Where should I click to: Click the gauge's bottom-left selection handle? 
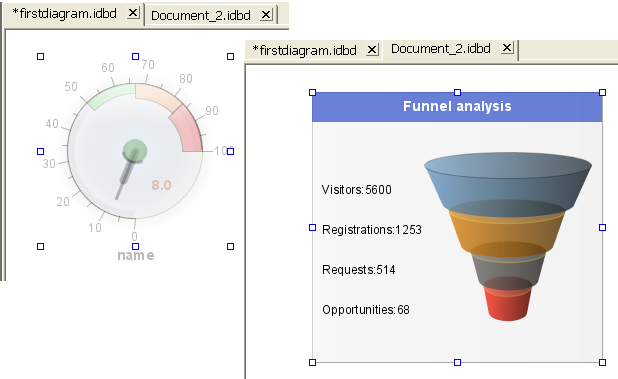click(x=40, y=246)
